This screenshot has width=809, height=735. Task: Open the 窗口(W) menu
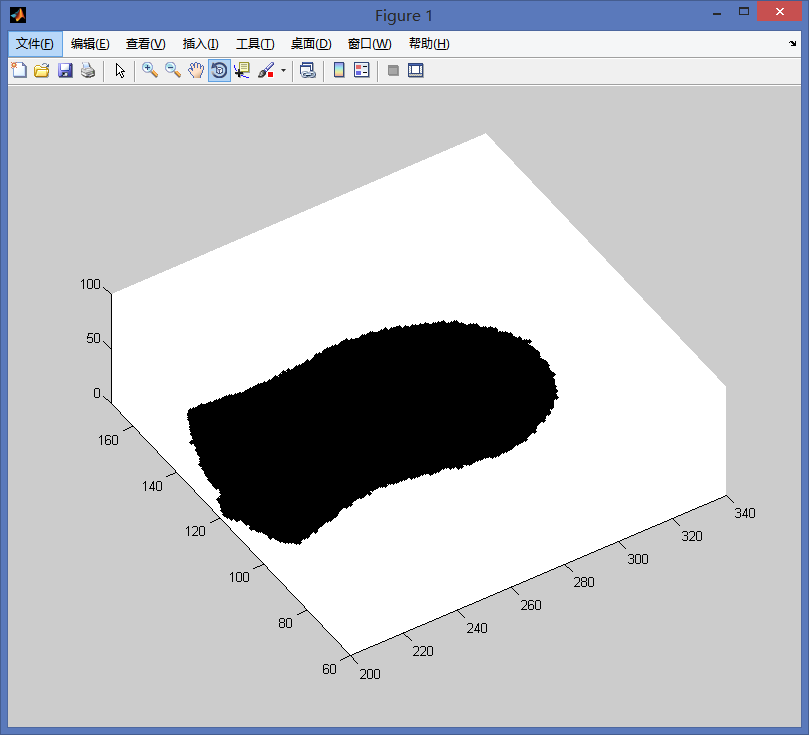(x=369, y=44)
